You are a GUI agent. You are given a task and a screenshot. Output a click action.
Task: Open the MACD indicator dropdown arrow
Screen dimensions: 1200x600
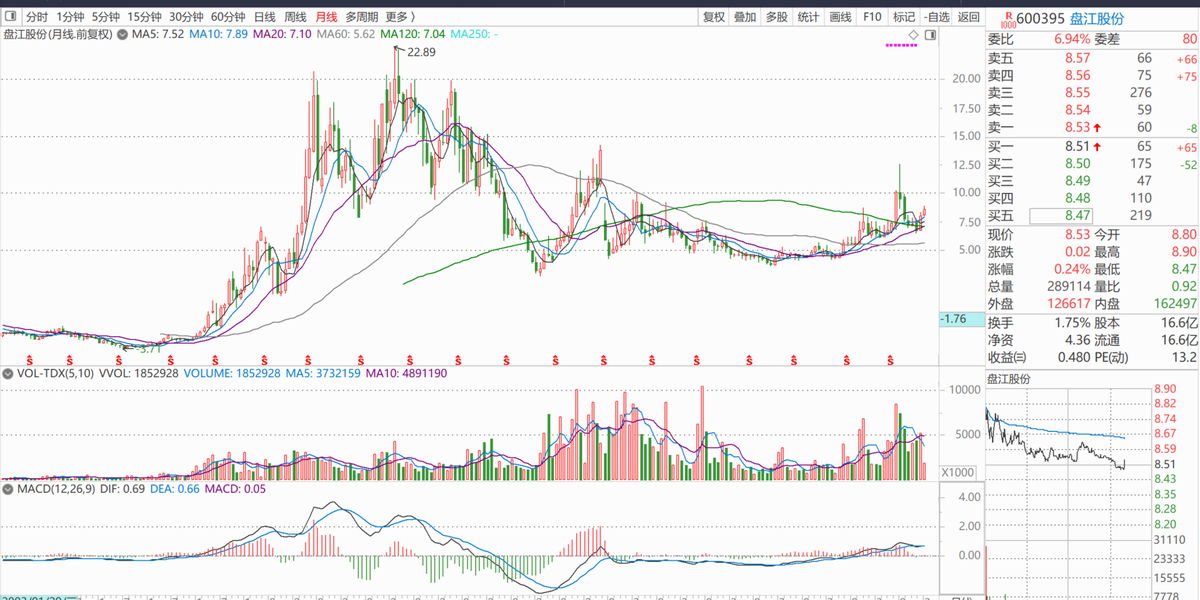pyautogui.click(x=7, y=490)
